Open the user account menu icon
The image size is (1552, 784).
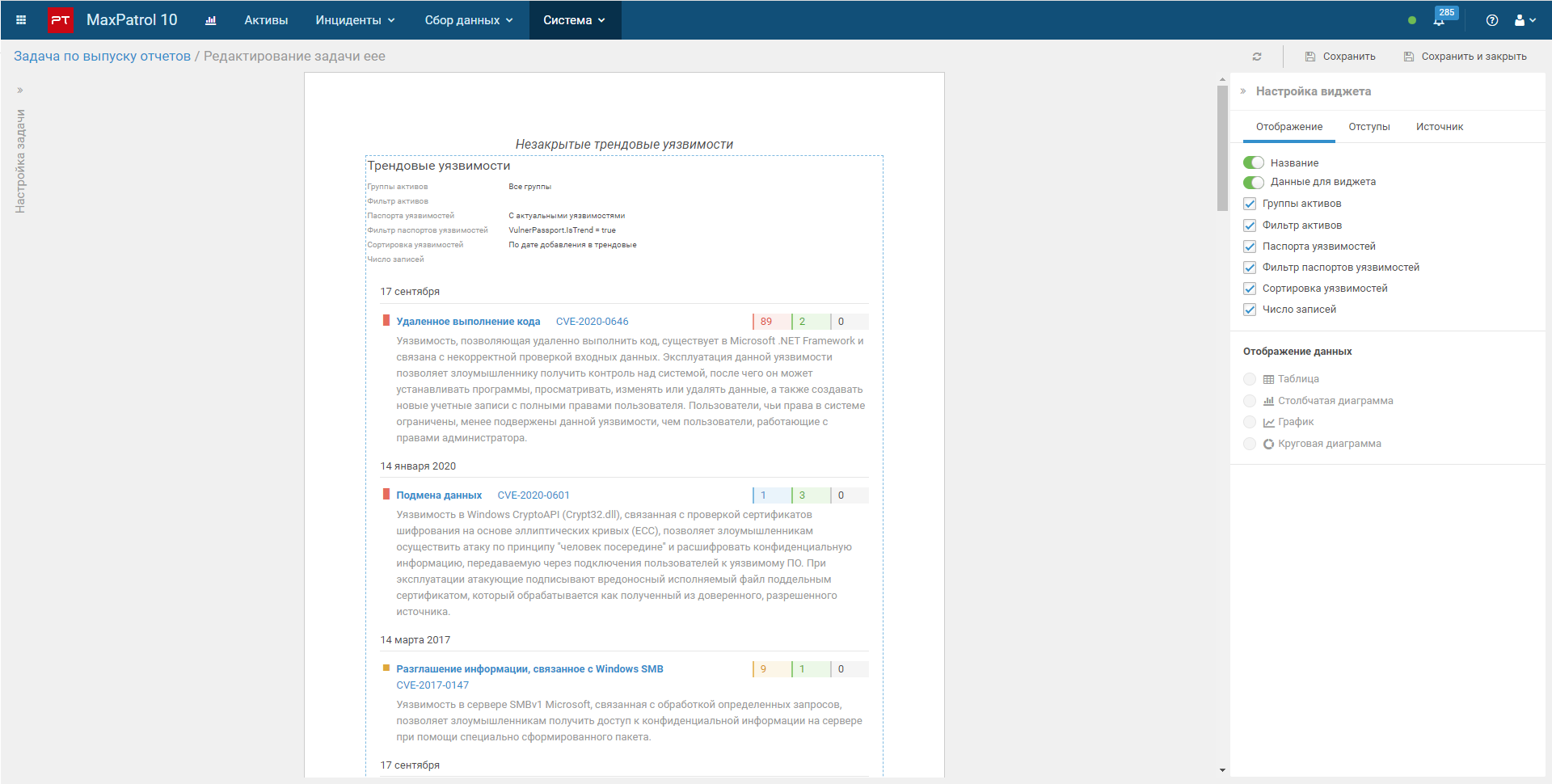(1525, 20)
